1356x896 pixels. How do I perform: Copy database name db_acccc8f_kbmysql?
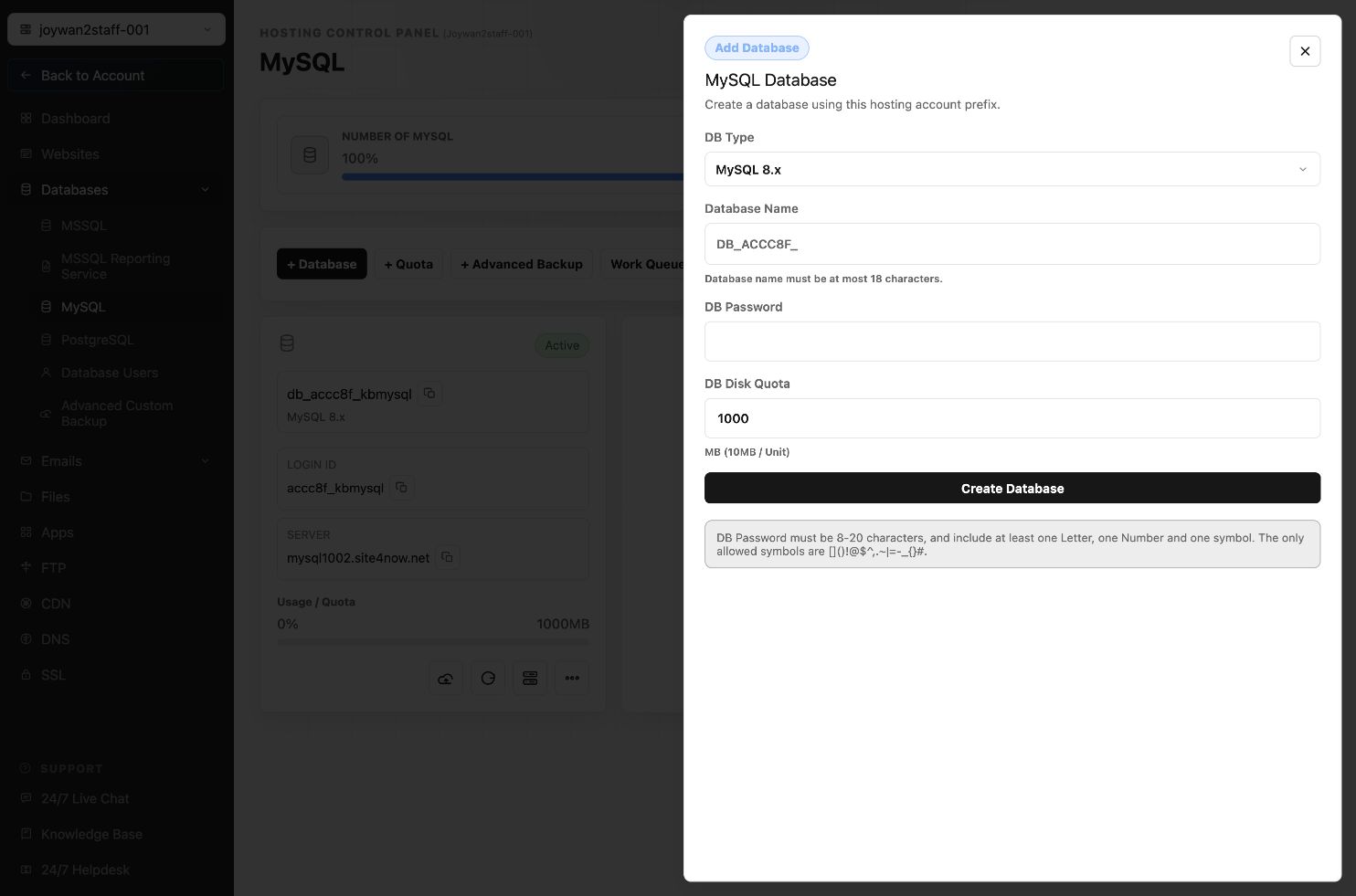pyautogui.click(x=429, y=393)
